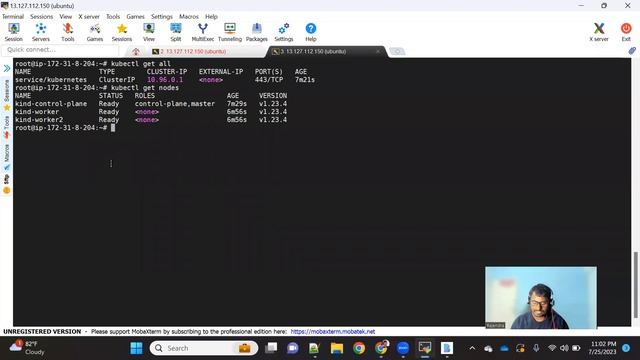
Task: Open the mobaxterm.mobatek.net link
Action: tap(333, 331)
